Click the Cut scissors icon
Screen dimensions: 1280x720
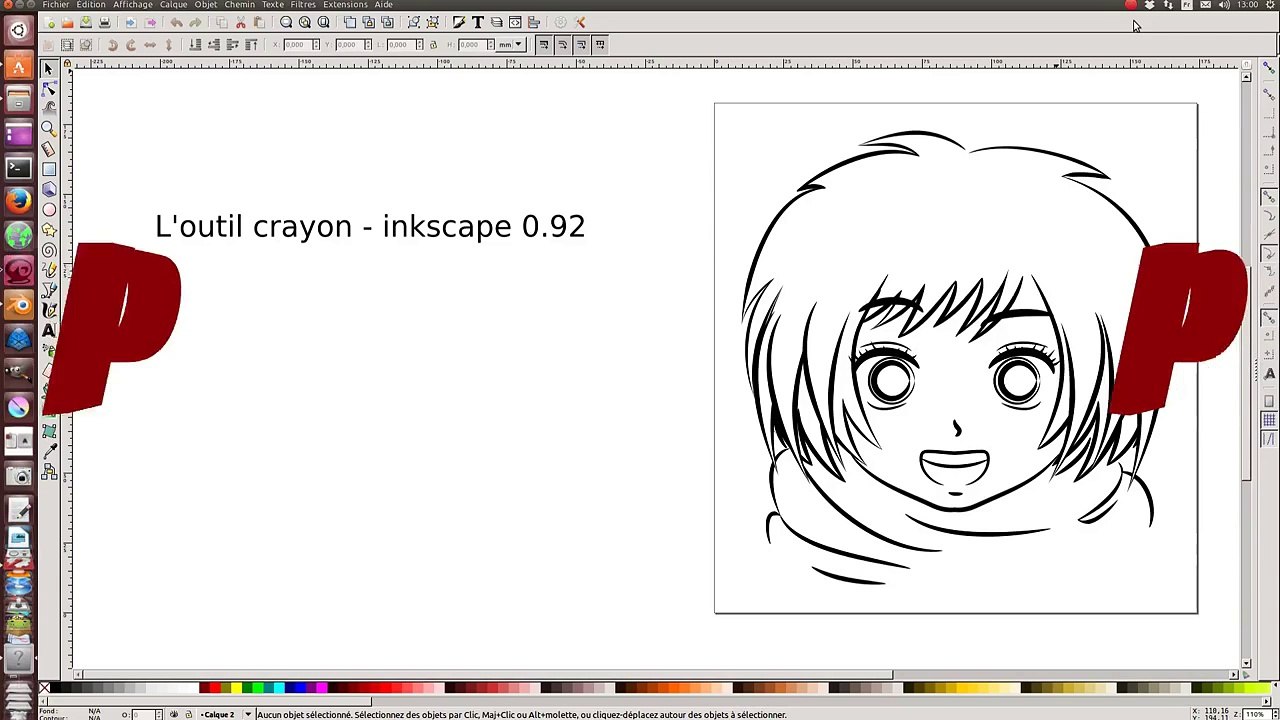tap(241, 22)
